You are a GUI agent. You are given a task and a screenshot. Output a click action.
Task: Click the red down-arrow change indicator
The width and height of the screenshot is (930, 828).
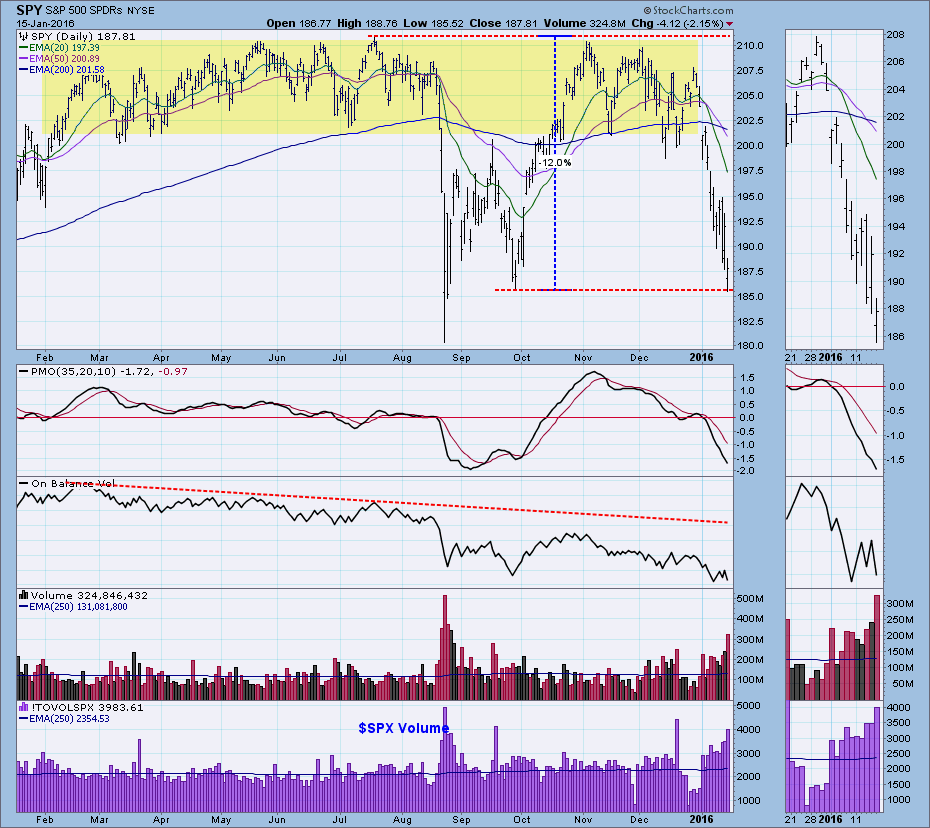coord(730,24)
